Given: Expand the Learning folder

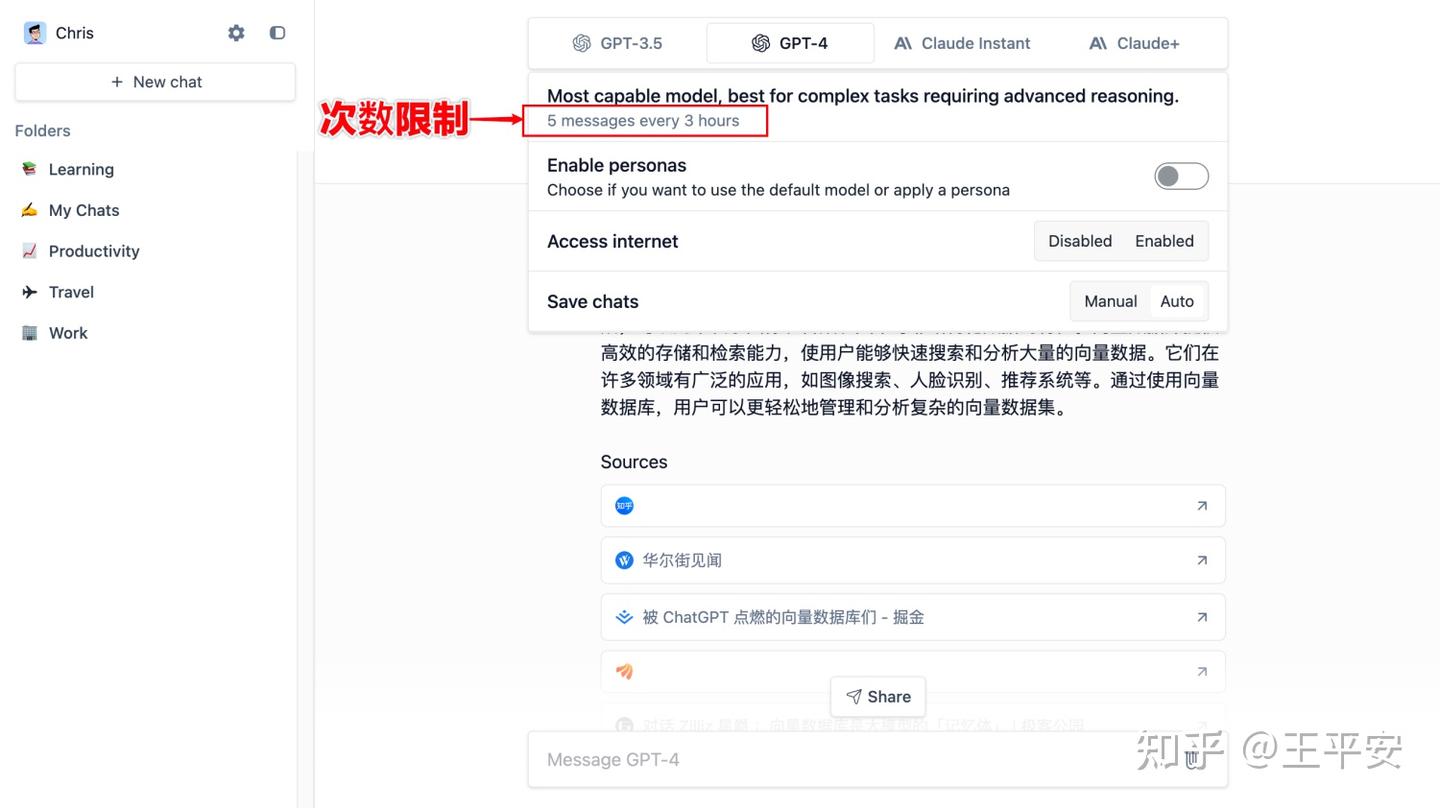Looking at the screenshot, I should 81,169.
